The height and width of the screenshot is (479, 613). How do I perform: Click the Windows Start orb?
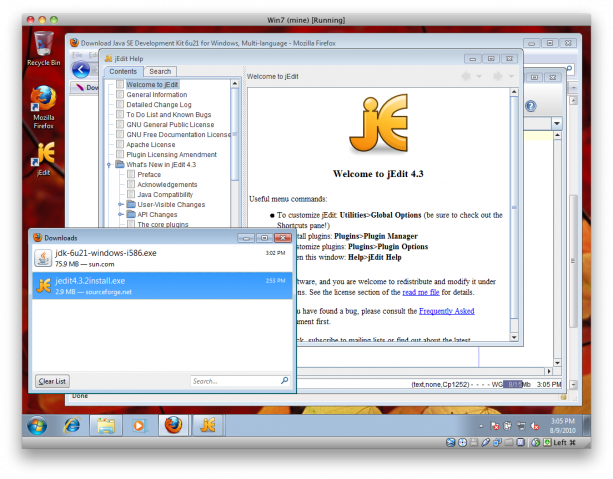pyautogui.click(x=37, y=426)
